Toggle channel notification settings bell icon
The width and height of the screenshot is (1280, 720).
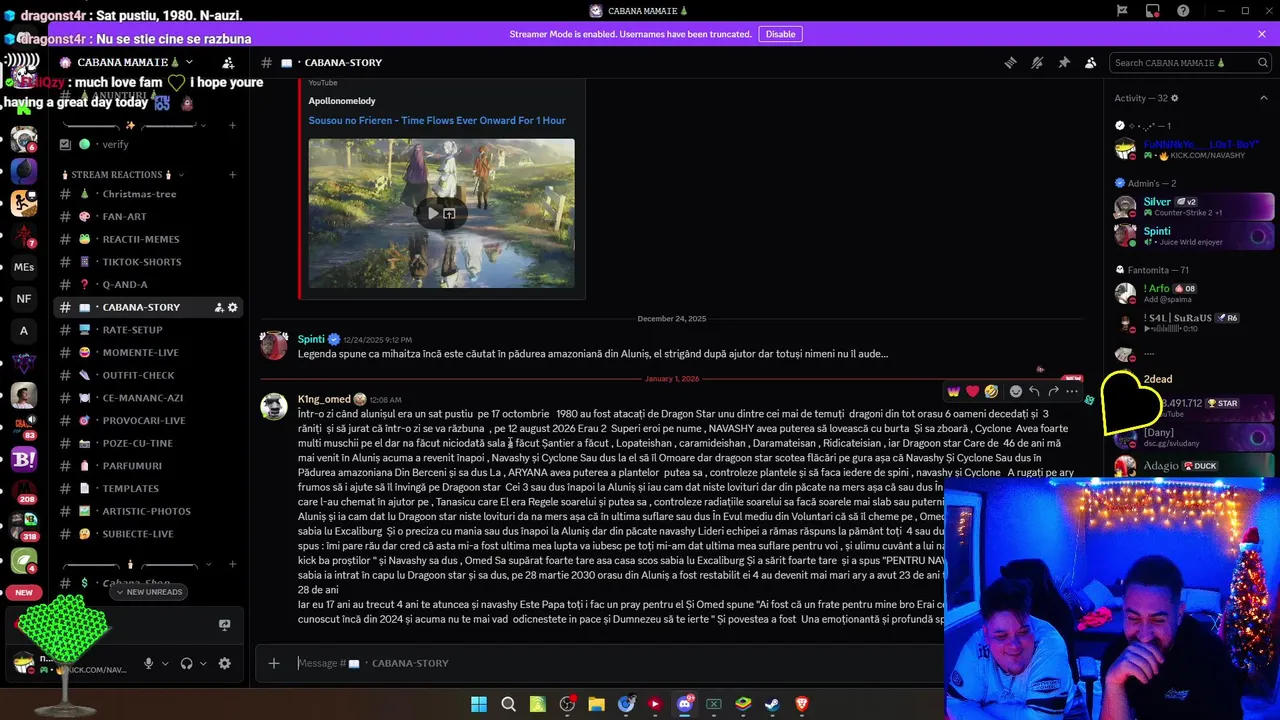[1037, 62]
